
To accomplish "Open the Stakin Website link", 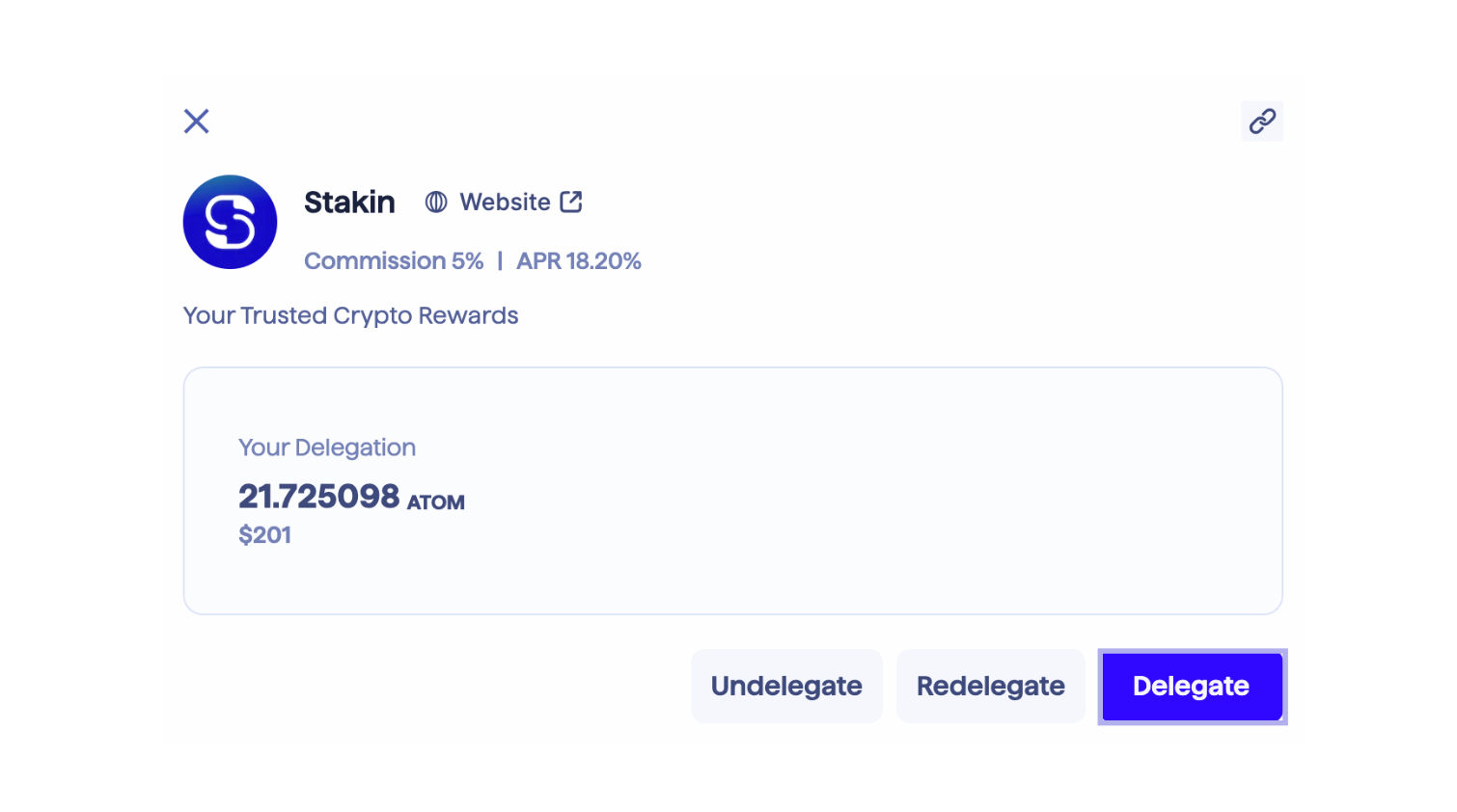I will click(504, 202).
